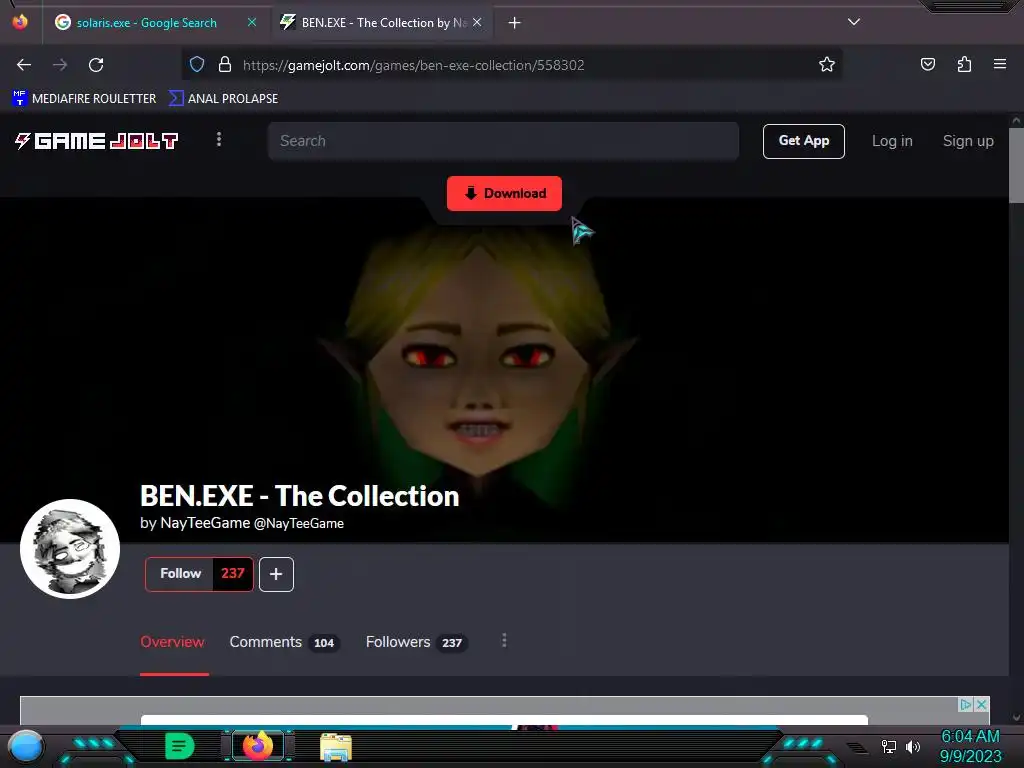
Task: Click the Firefox logo at tab bar left
Action: (x=20, y=22)
